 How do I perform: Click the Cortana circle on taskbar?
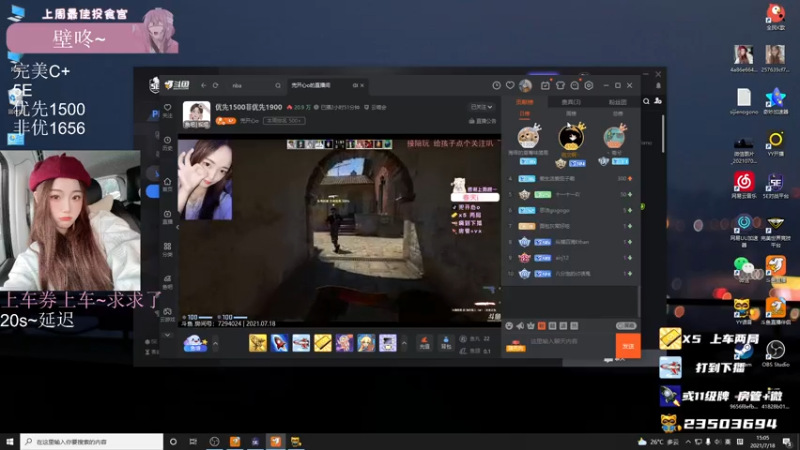click(173, 441)
